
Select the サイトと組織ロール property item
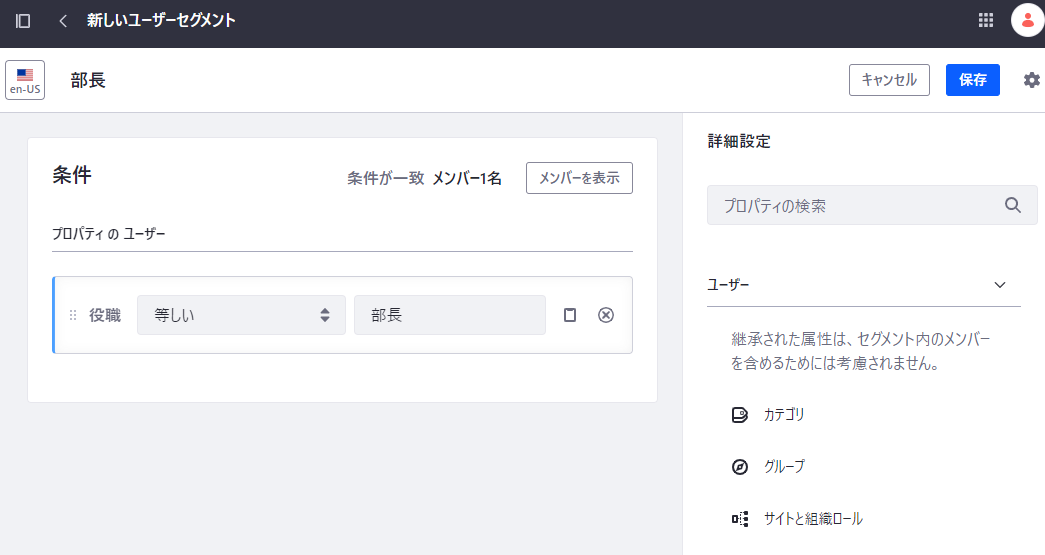(x=811, y=518)
